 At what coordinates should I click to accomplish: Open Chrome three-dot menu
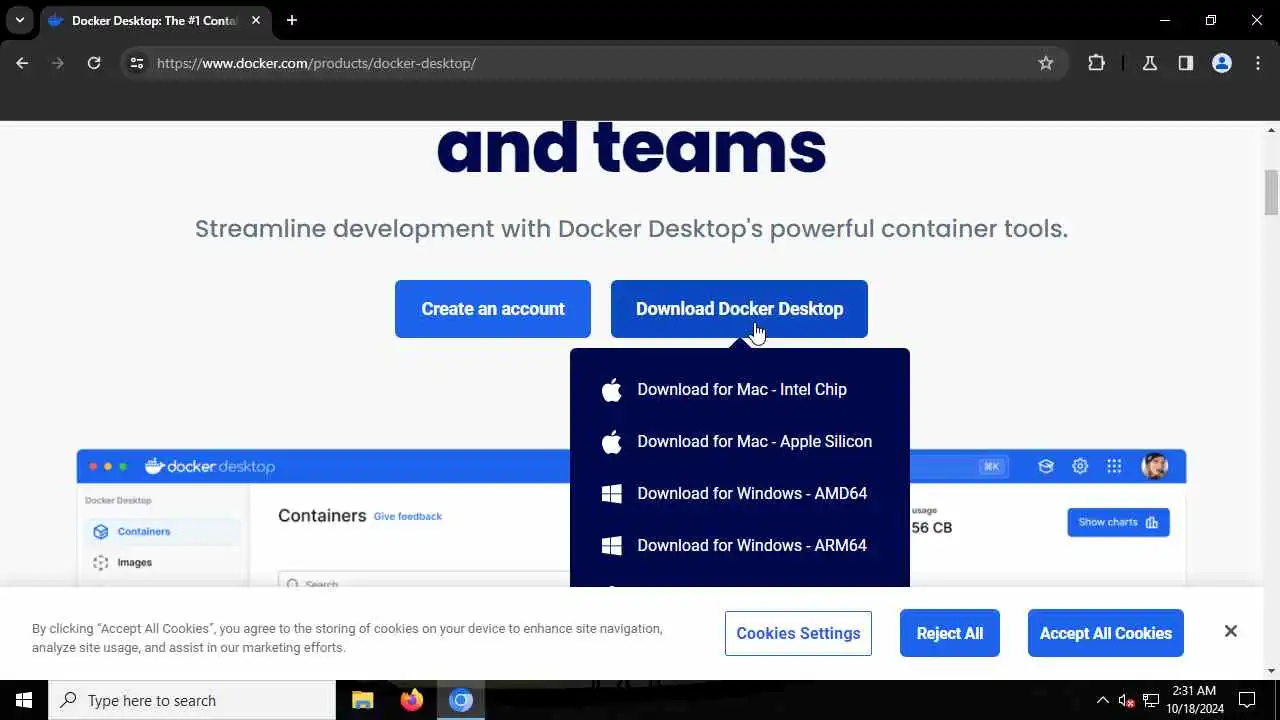(1258, 63)
